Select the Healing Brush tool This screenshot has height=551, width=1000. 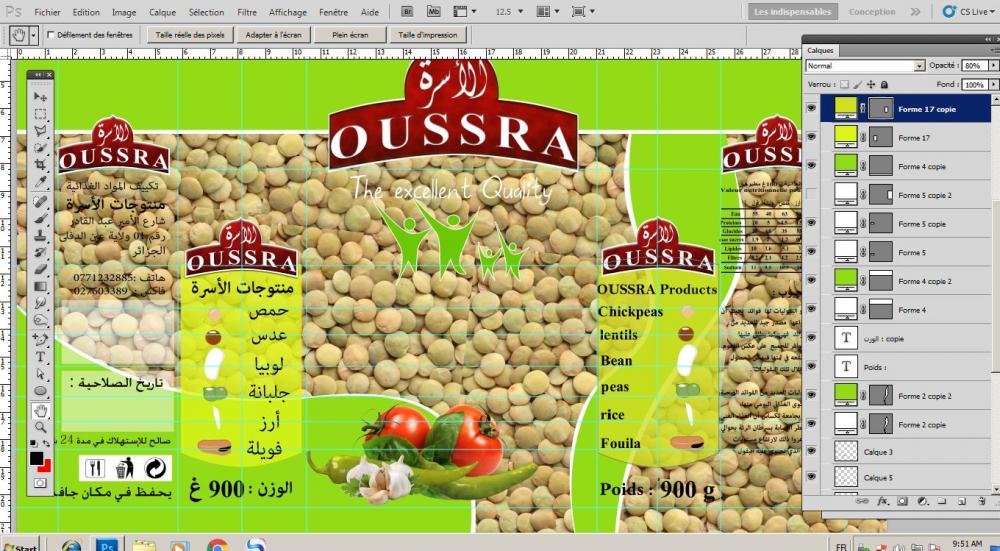[40, 202]
